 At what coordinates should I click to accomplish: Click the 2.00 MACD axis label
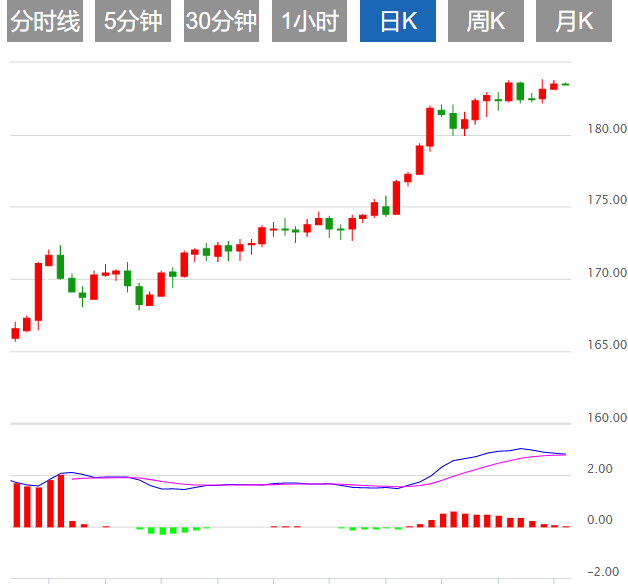pos(600,469)
